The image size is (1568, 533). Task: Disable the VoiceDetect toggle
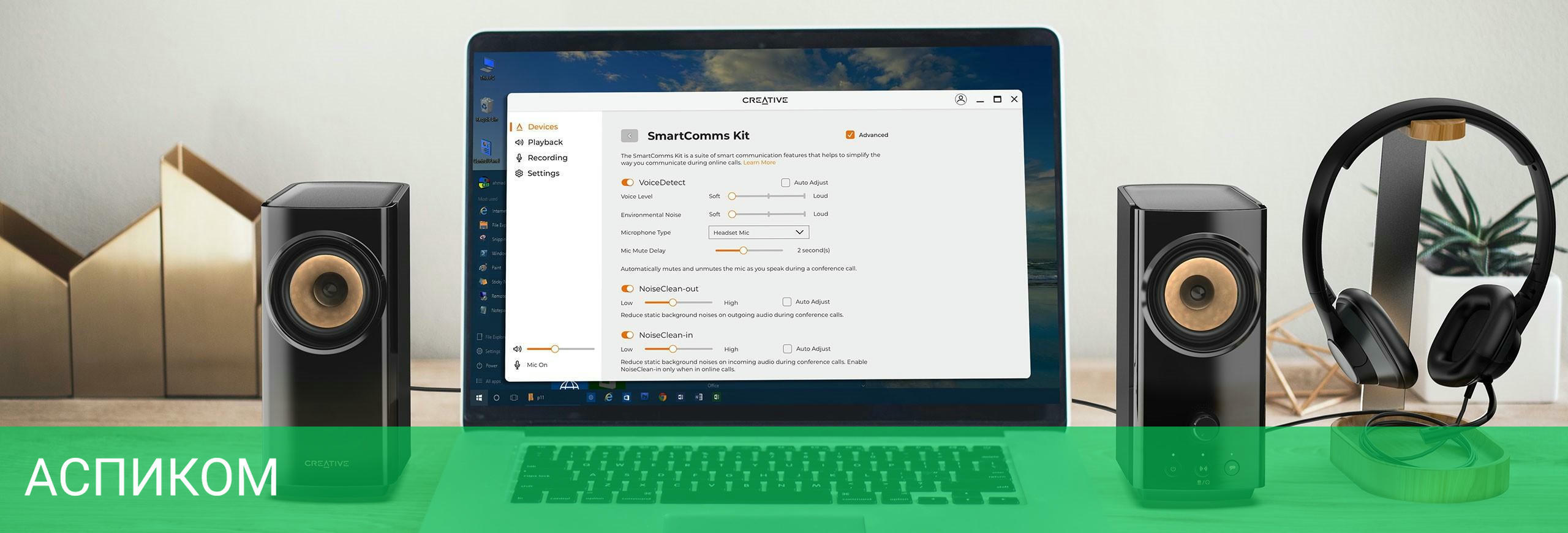tap(627, 182)
